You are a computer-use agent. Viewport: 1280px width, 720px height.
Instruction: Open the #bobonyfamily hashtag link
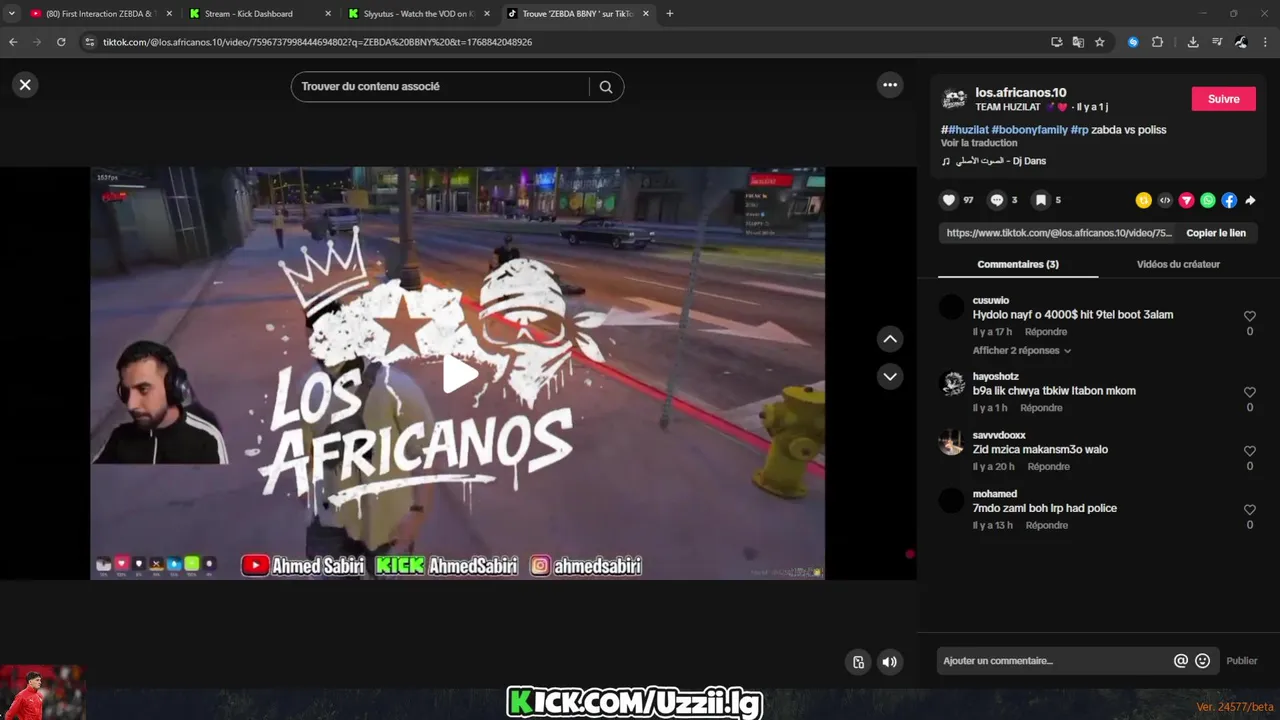(x=1030, y=130)
